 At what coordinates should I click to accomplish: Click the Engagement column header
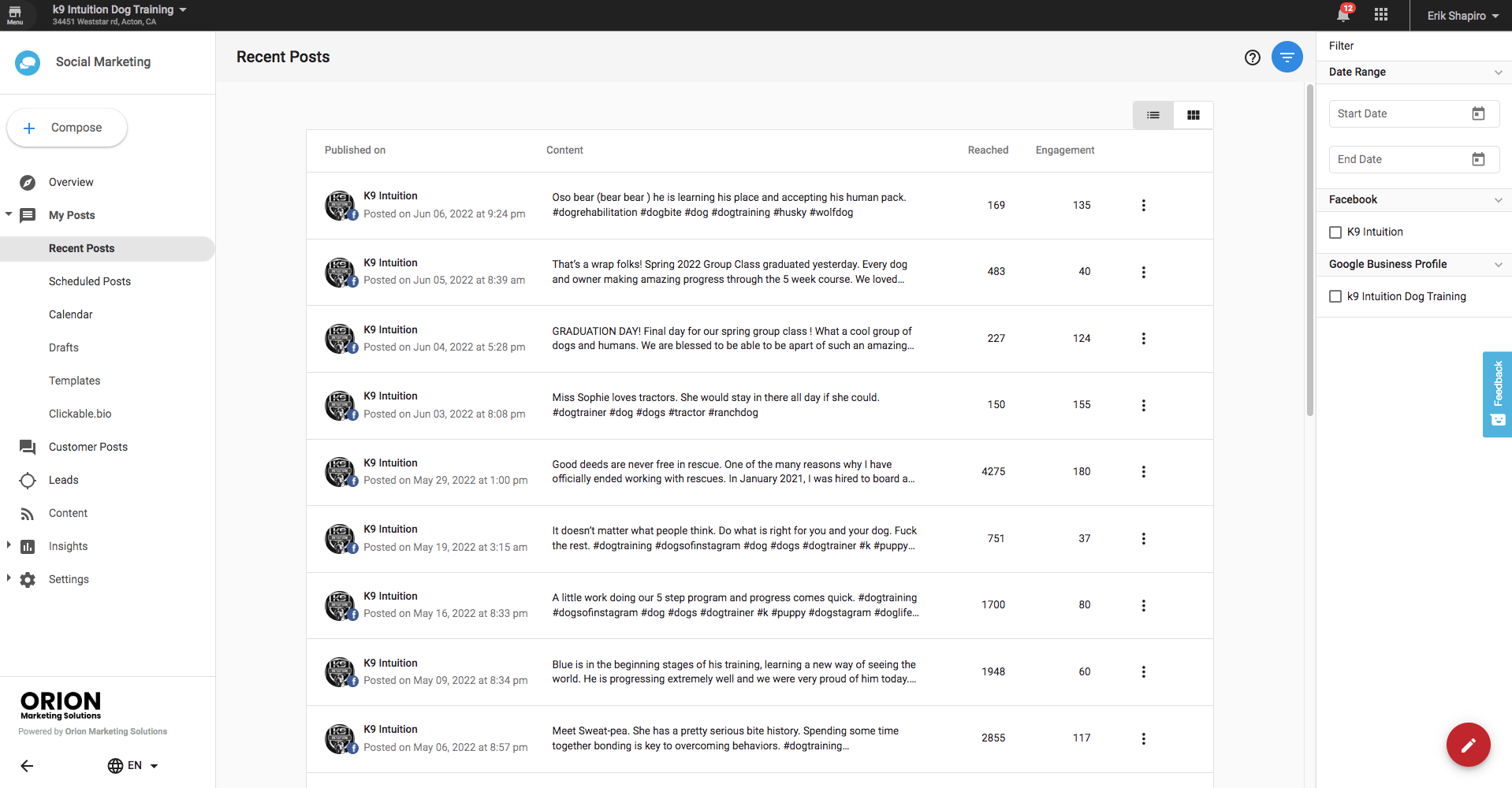[x=1065, y=151]
